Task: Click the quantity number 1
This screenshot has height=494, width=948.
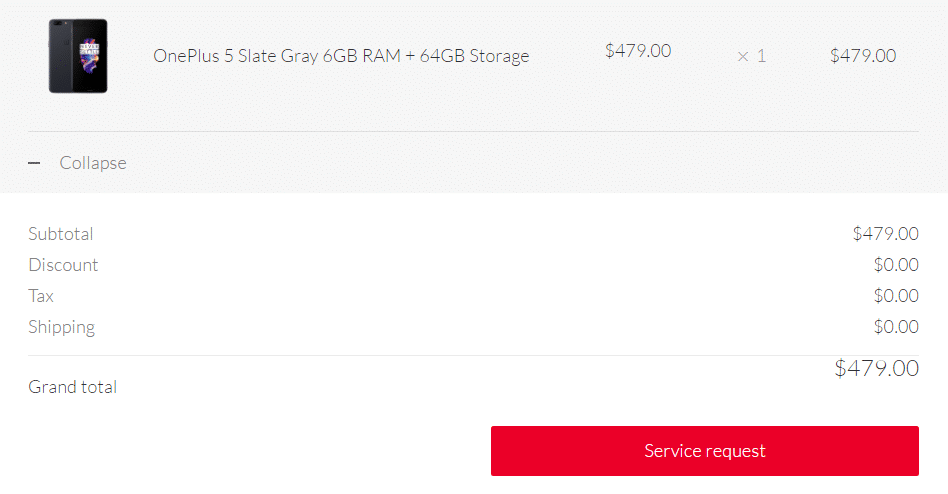Action: 761,56
